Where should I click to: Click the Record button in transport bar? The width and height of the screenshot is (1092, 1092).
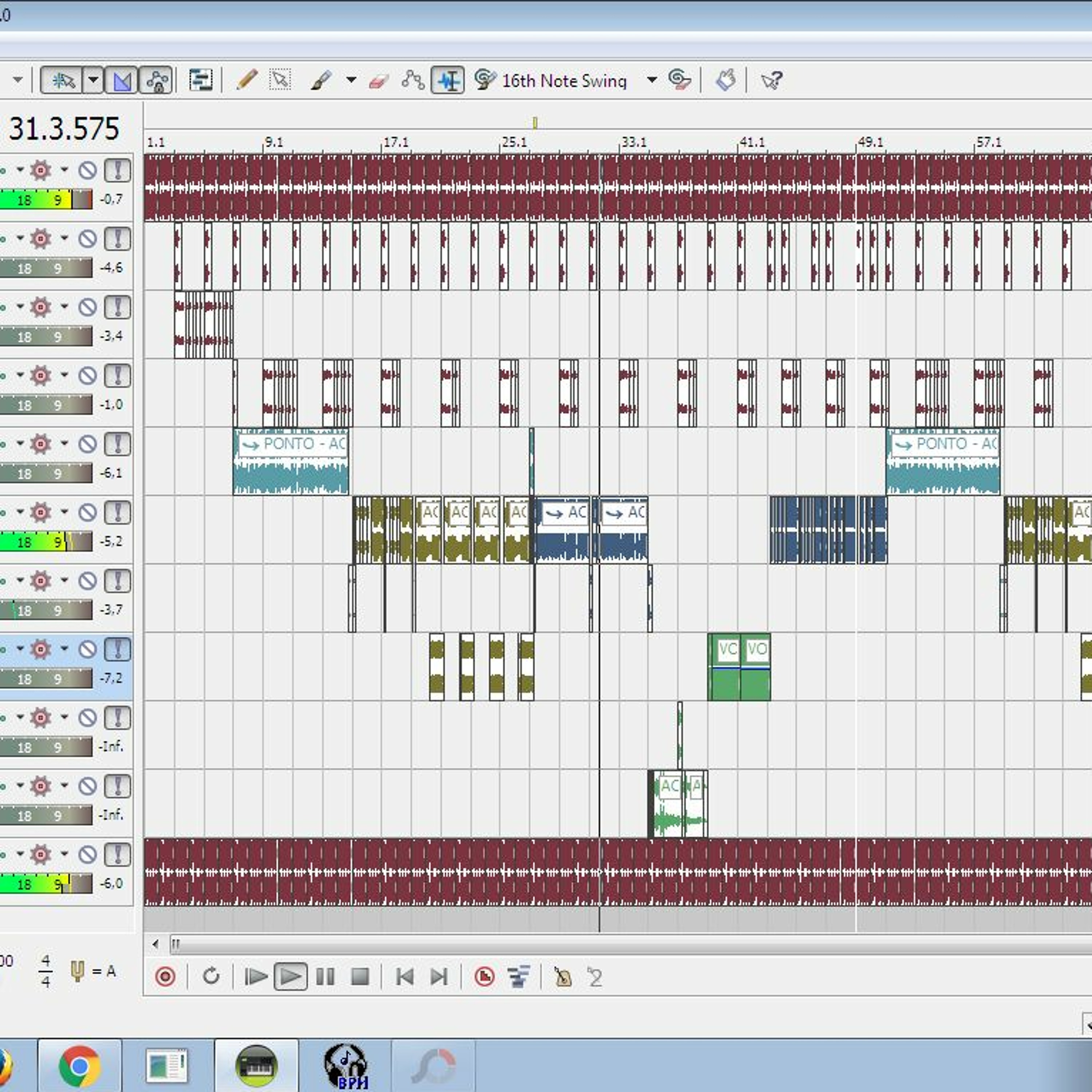pyautogui.click(x=165, y=976)
